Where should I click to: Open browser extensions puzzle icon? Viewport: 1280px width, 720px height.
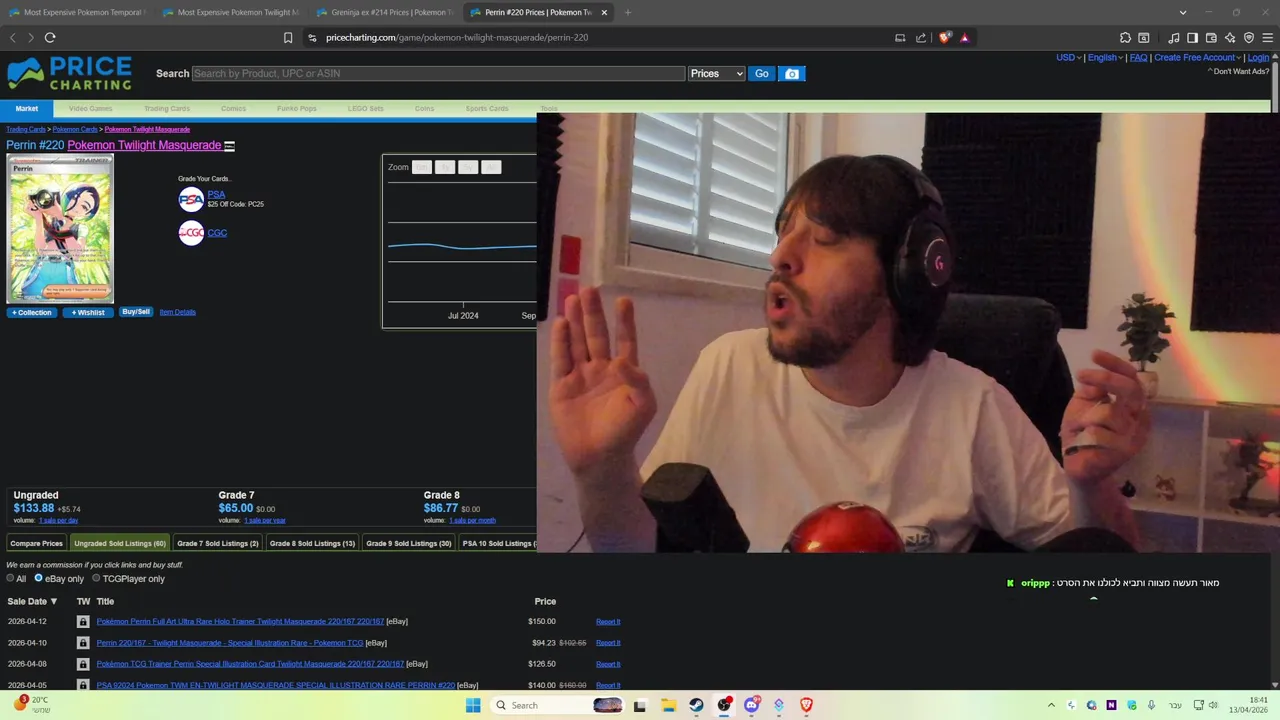1125,38
